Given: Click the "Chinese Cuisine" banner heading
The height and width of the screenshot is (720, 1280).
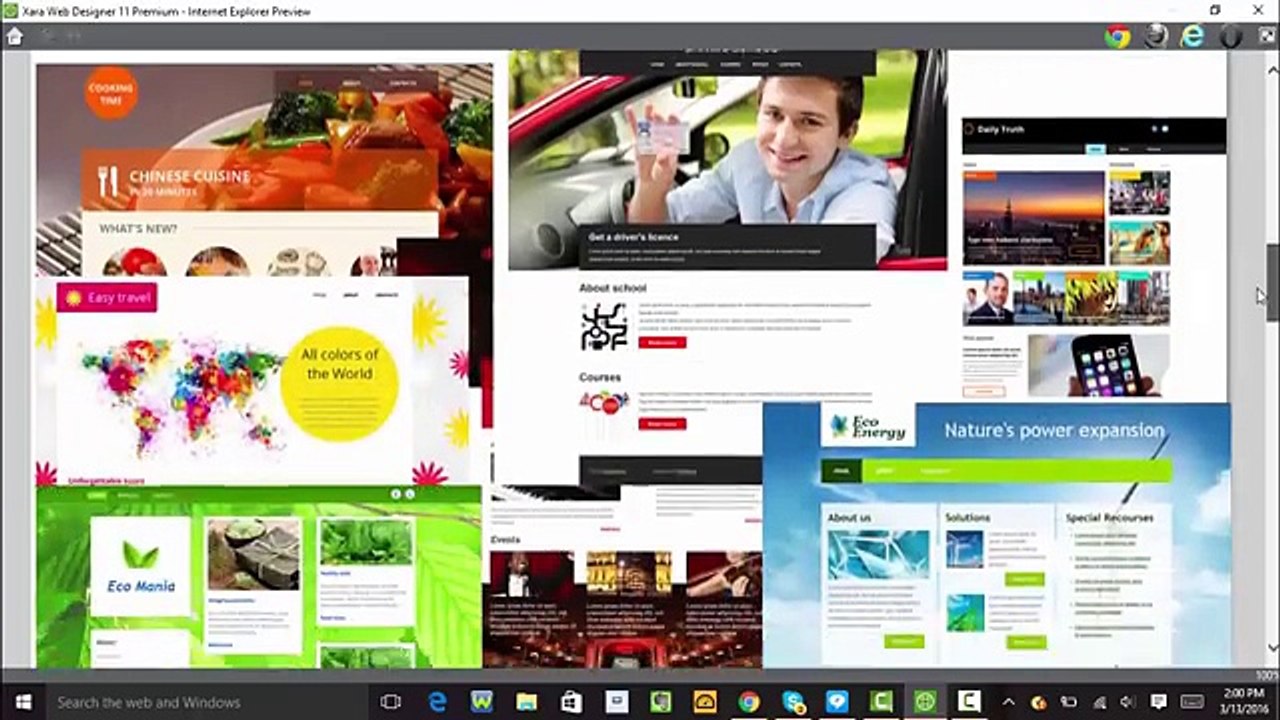Looking at the screenshot, I should point(189,177).
